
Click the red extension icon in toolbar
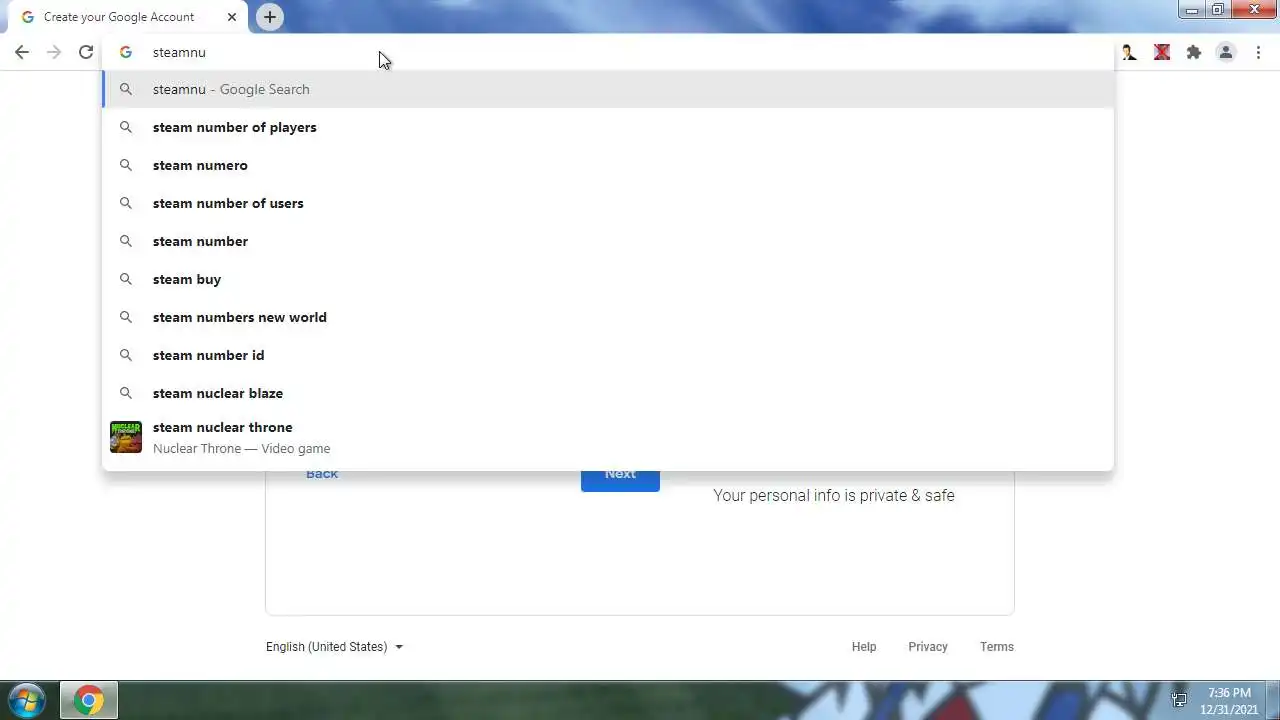[x=1162, y=52]
